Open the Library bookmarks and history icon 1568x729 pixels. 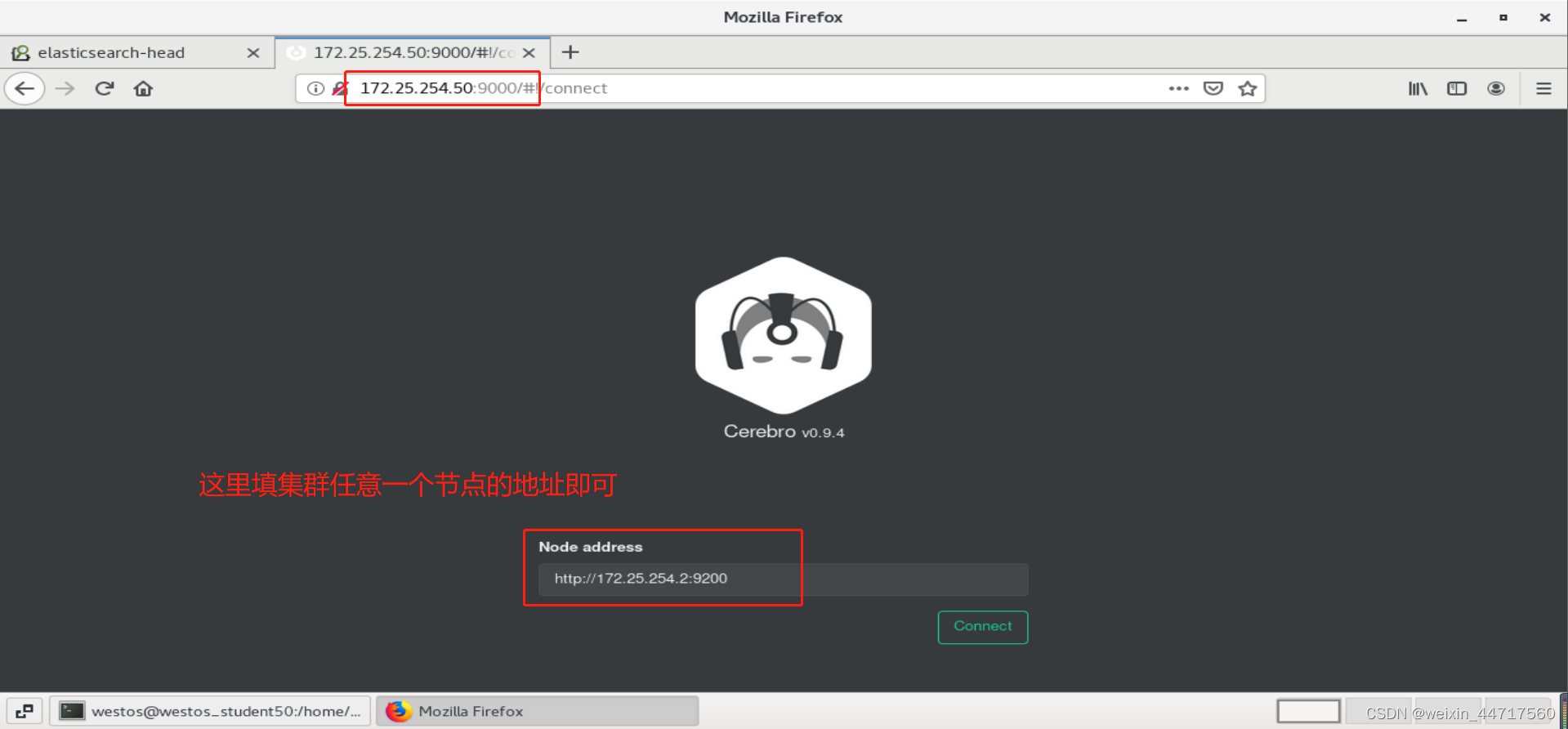[x=1418, y=88]
